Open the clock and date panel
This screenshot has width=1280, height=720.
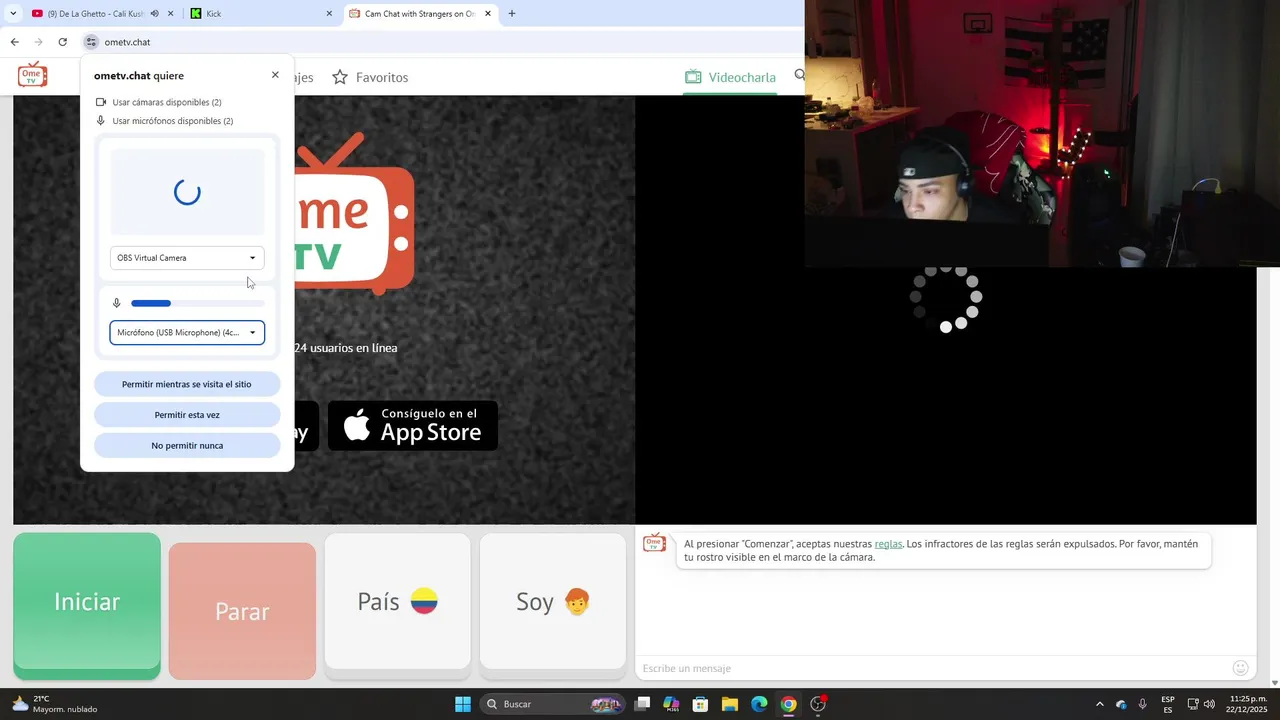point(1247,704)
